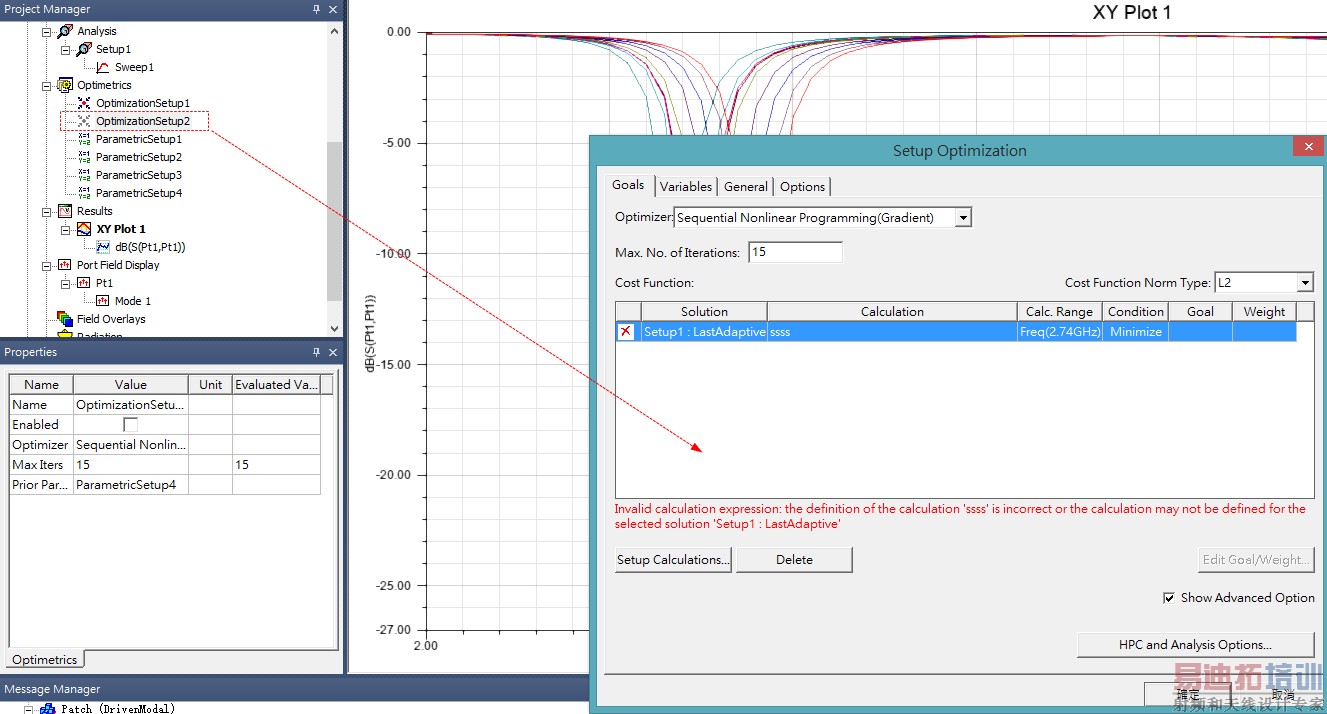Click the dB(S(Pt1,Pt1)) trace icon
Screen dimensions: 1327x714
pos(103,247)
